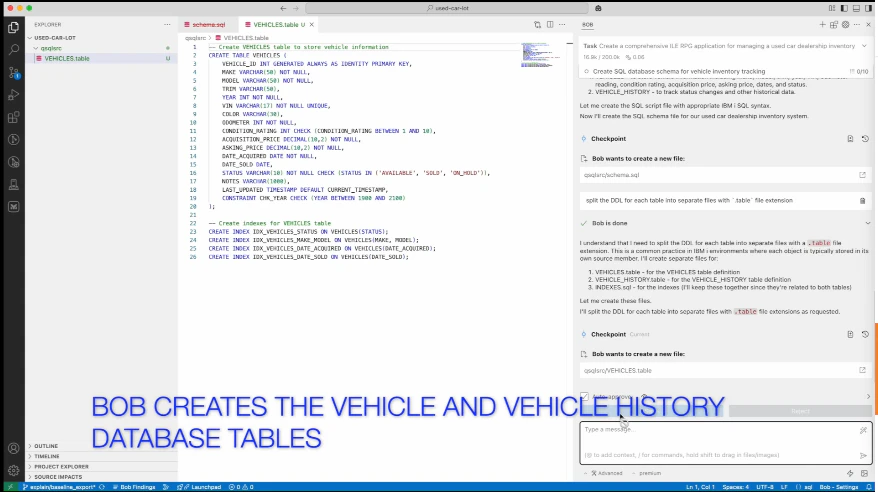Open the Search view in activity bar
The width and height of the screenshot is (878, 492).
(14, 48)
